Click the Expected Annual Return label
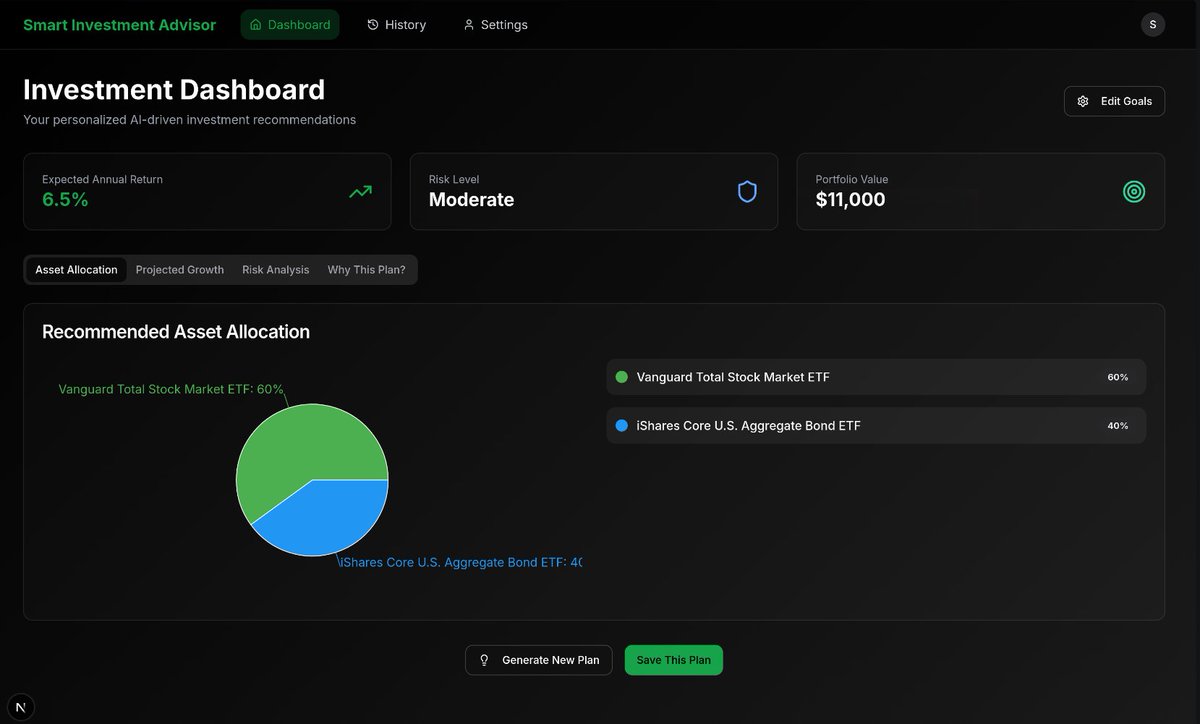 (x=102, y=179)
